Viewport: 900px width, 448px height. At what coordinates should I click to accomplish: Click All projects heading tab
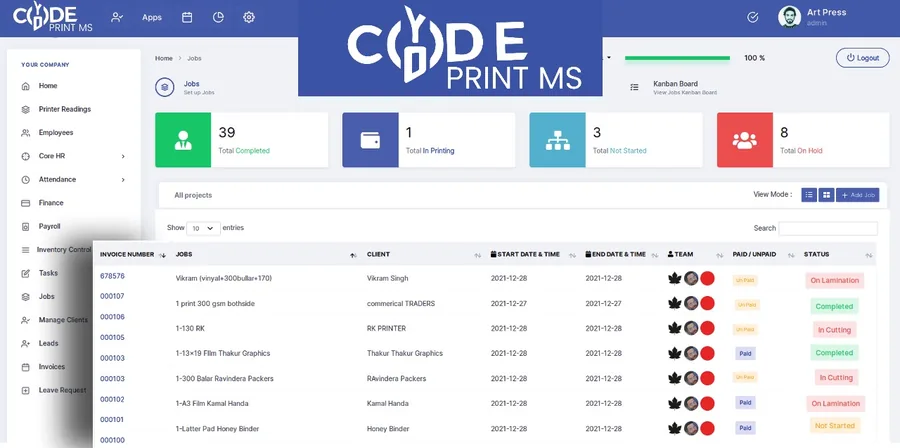pyautogui.click(x=193, y=196)
